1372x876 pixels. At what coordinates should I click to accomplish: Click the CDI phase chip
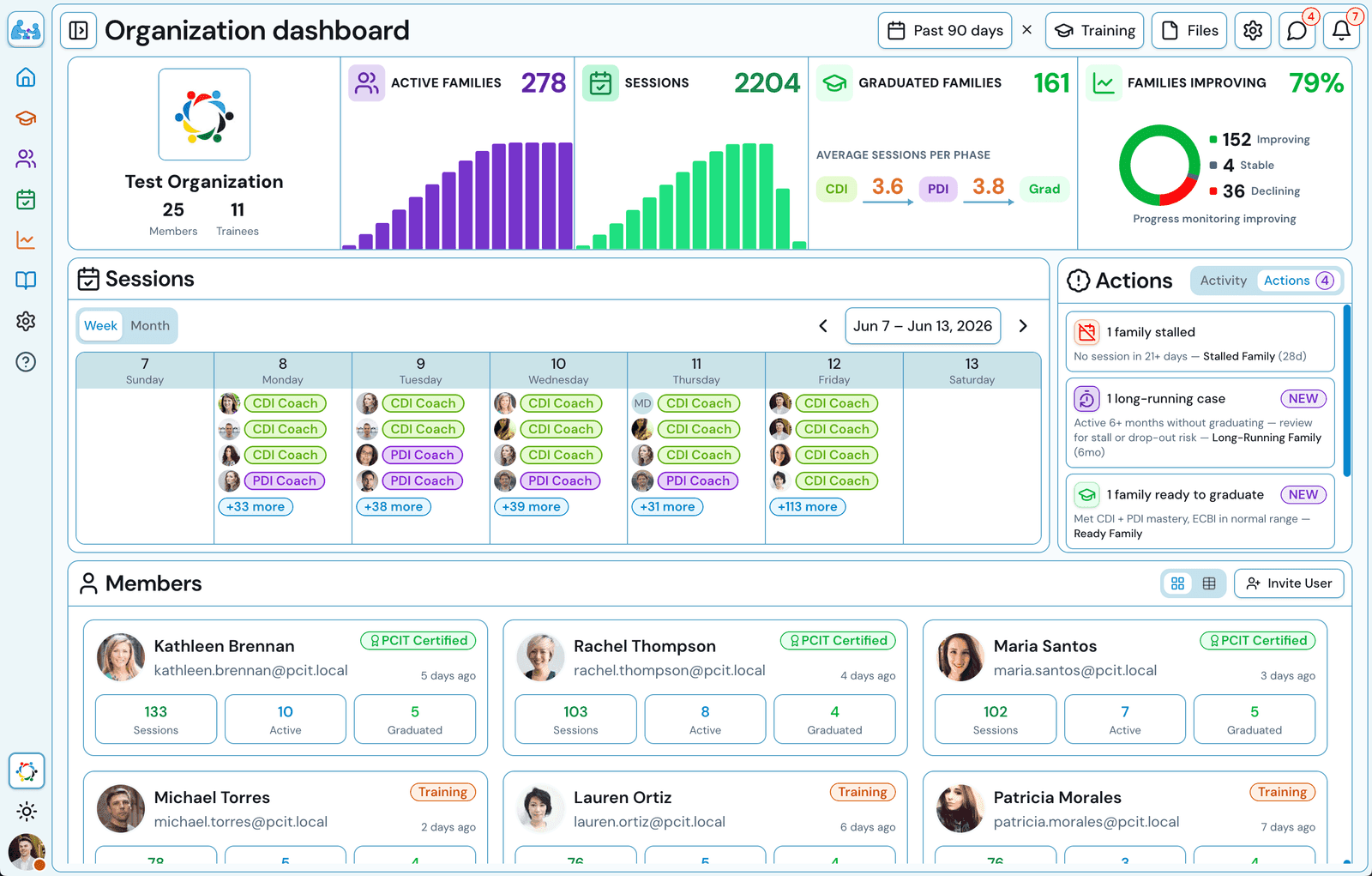pyautogui.click(x=836, y=189)
